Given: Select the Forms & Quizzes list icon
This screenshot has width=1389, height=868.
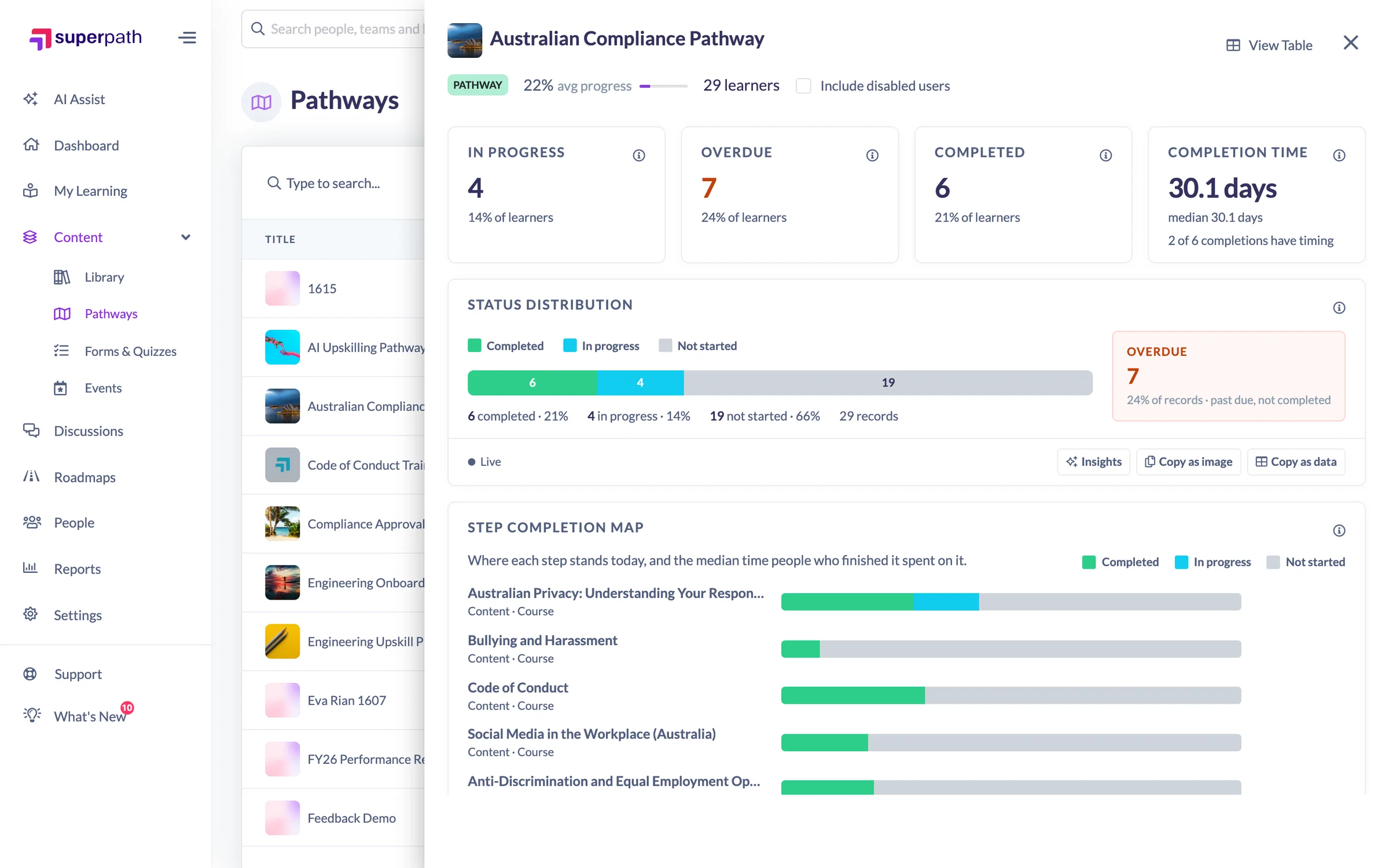Looking at the screenshot, I should point(61,351).
